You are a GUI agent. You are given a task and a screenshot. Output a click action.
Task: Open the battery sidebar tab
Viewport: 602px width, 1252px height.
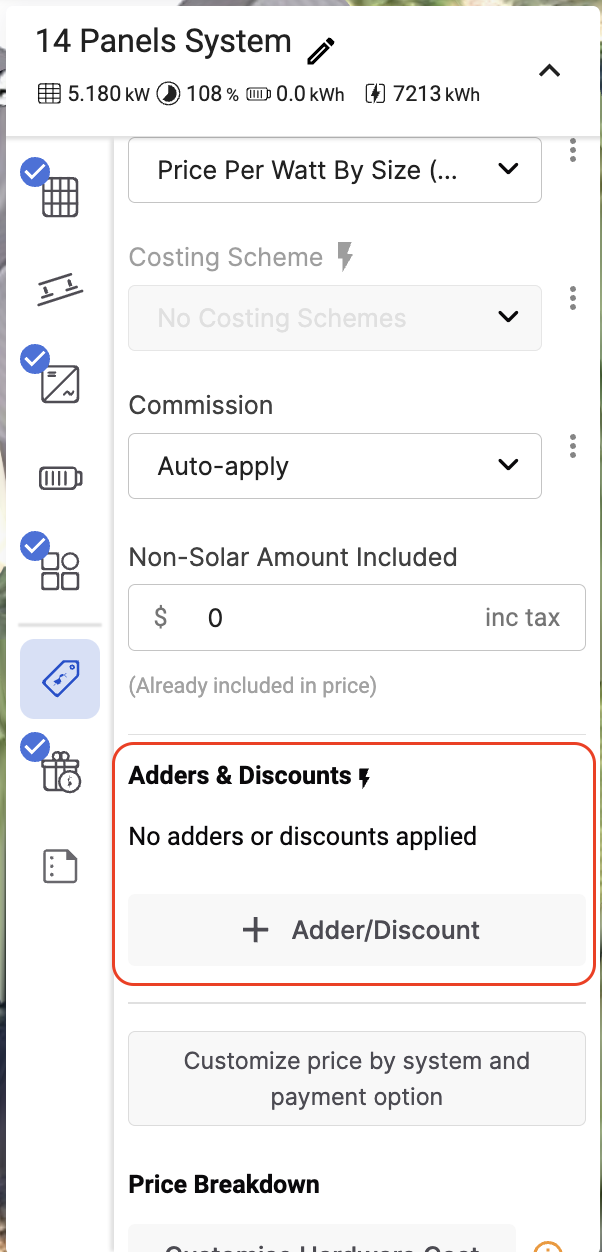(x=60, y=479)
